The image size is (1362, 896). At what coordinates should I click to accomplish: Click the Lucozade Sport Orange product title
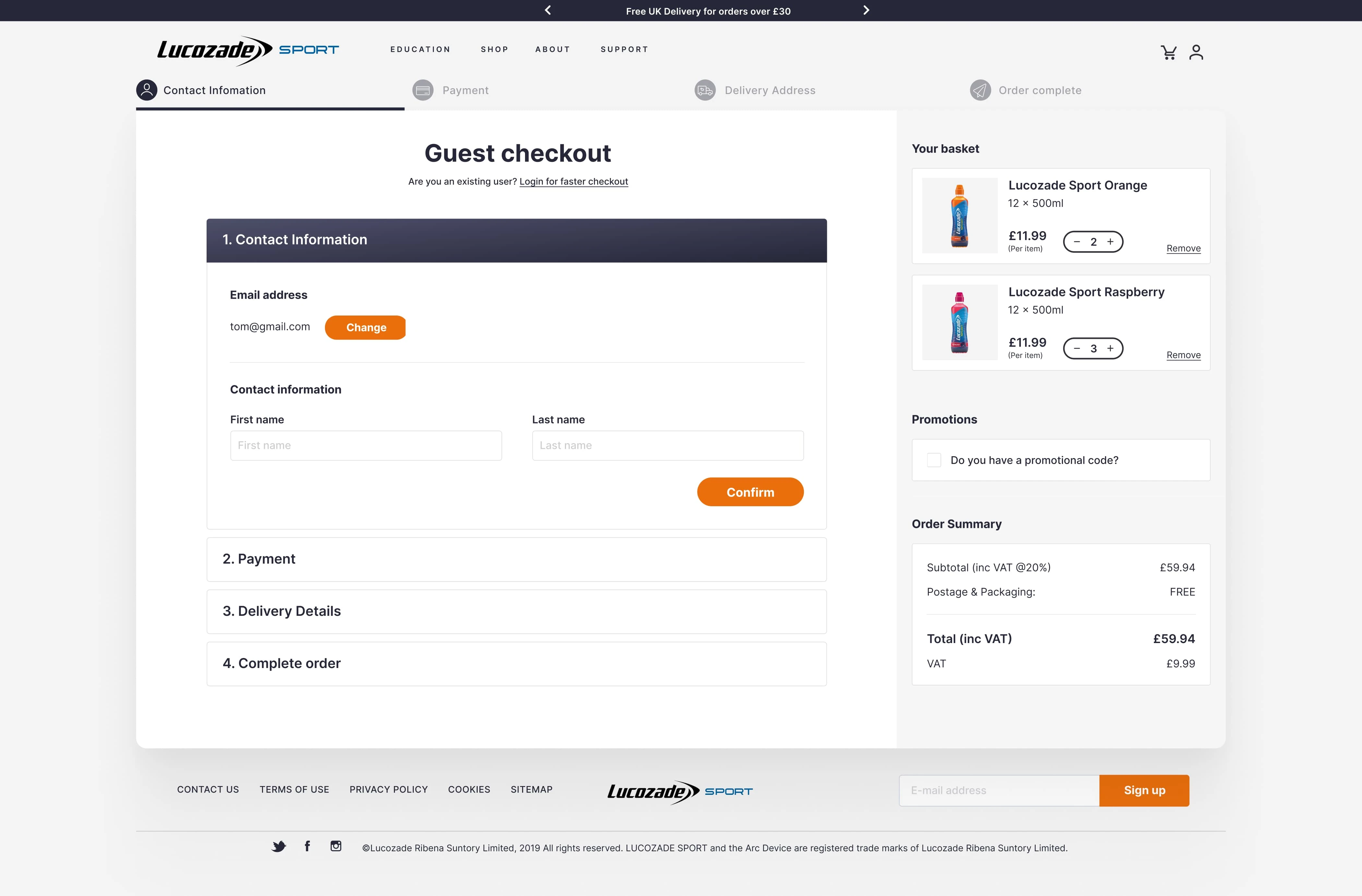[x=1078, y=185]
